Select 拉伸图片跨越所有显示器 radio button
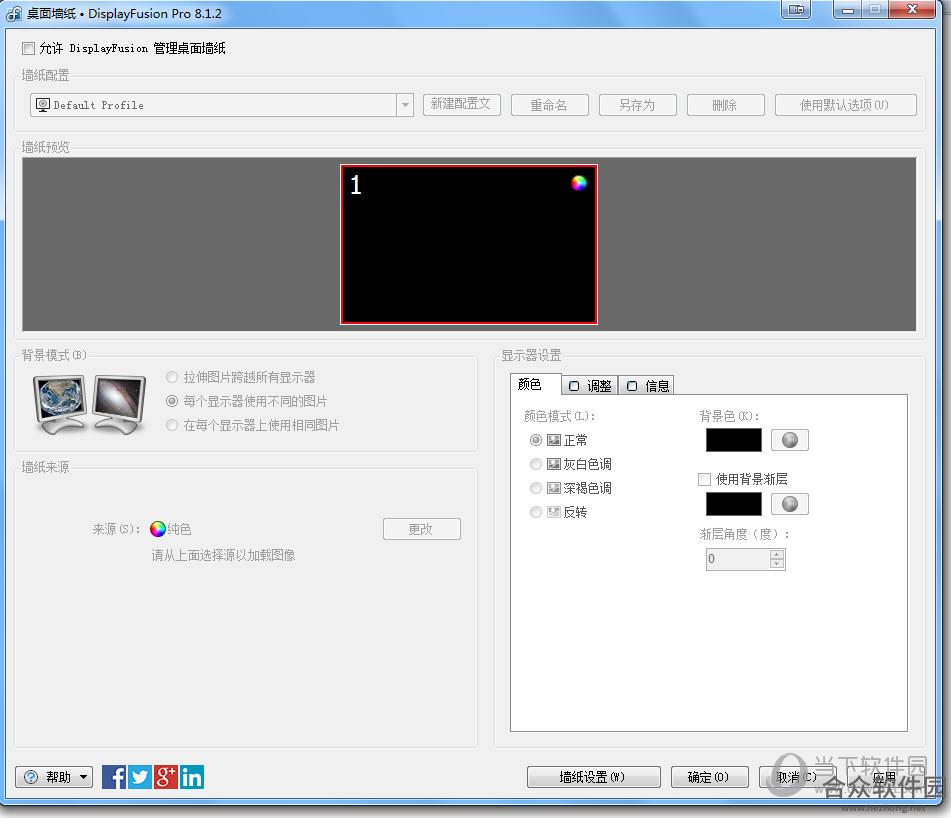 tap(172, 377)
